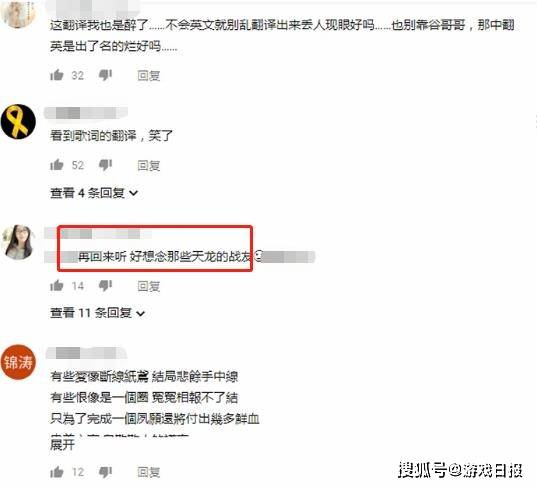Reply to the comment with 32 likes
The width and height of the screenshot is (537, 487).
pos(149,75)
